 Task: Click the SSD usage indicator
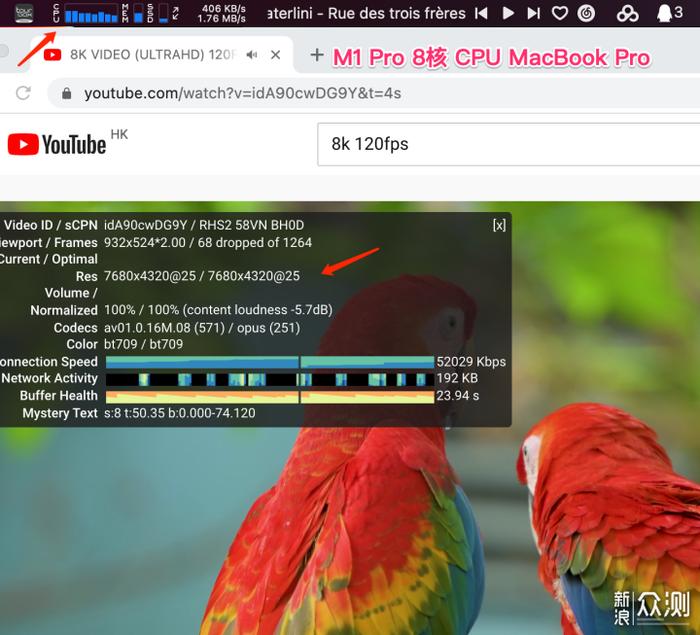(x=163, y=13)
